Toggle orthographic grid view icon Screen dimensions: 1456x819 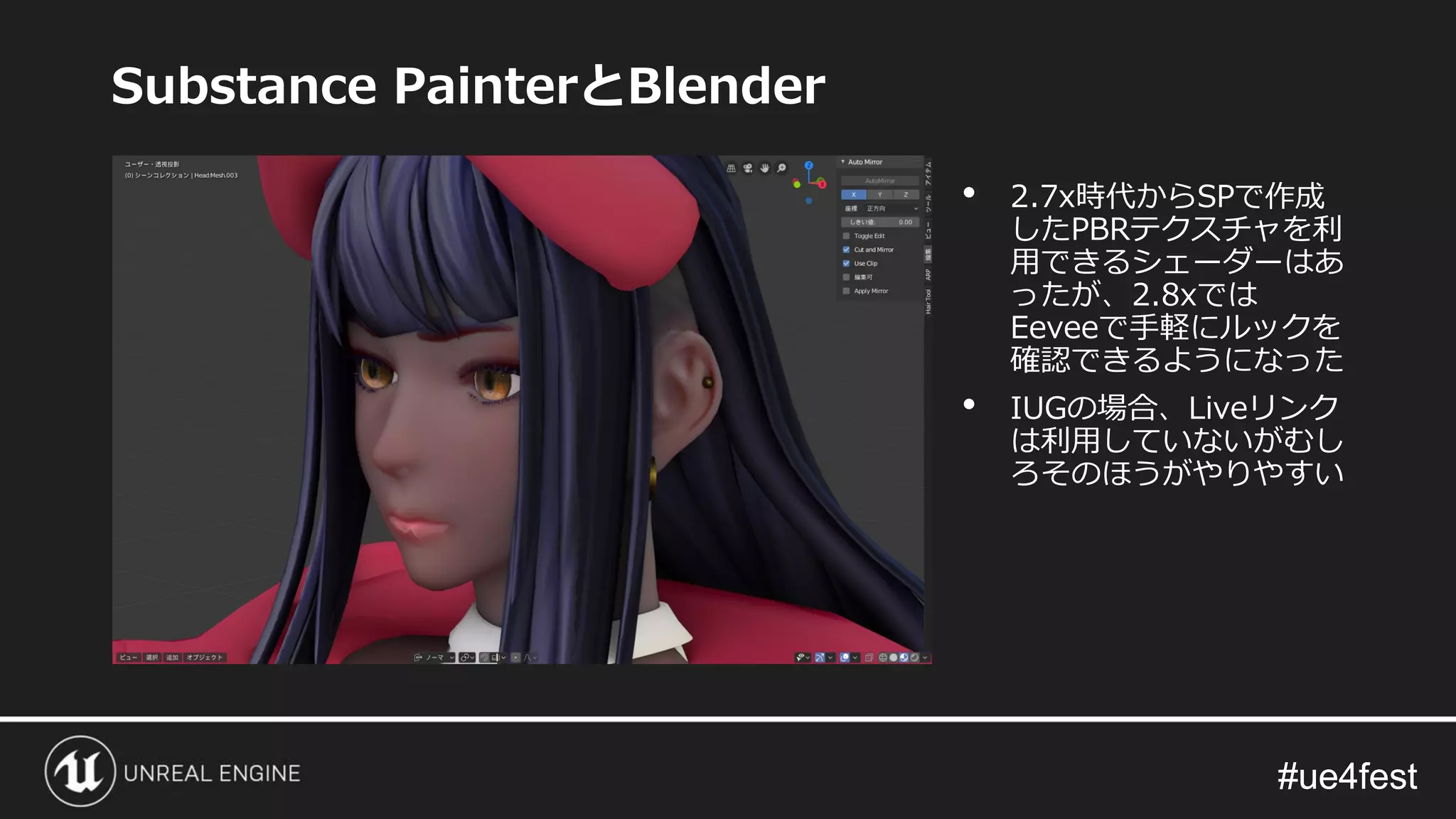[x=731, y=168]
